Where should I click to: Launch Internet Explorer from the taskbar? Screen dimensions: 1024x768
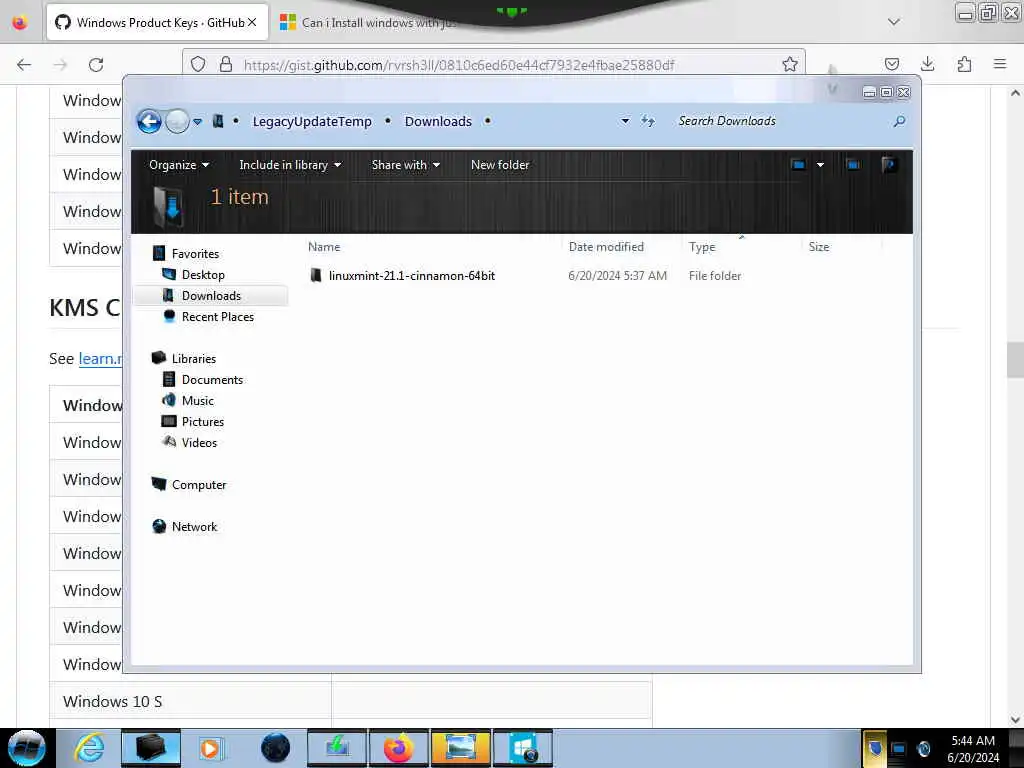point(89,748)
